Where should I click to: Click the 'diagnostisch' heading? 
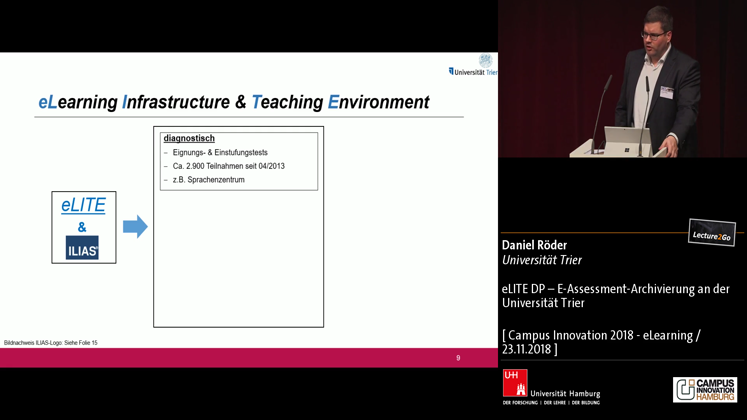pyautogui.click(x=189, y=138)
